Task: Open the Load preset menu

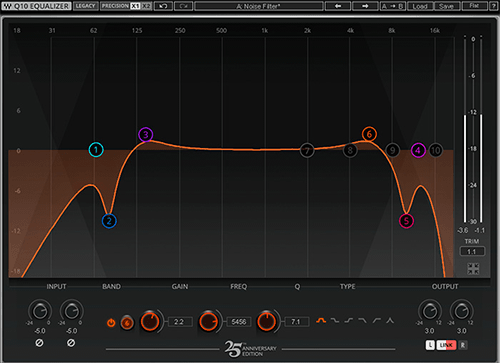Action: pyautogui.click(x=420, y=6)
